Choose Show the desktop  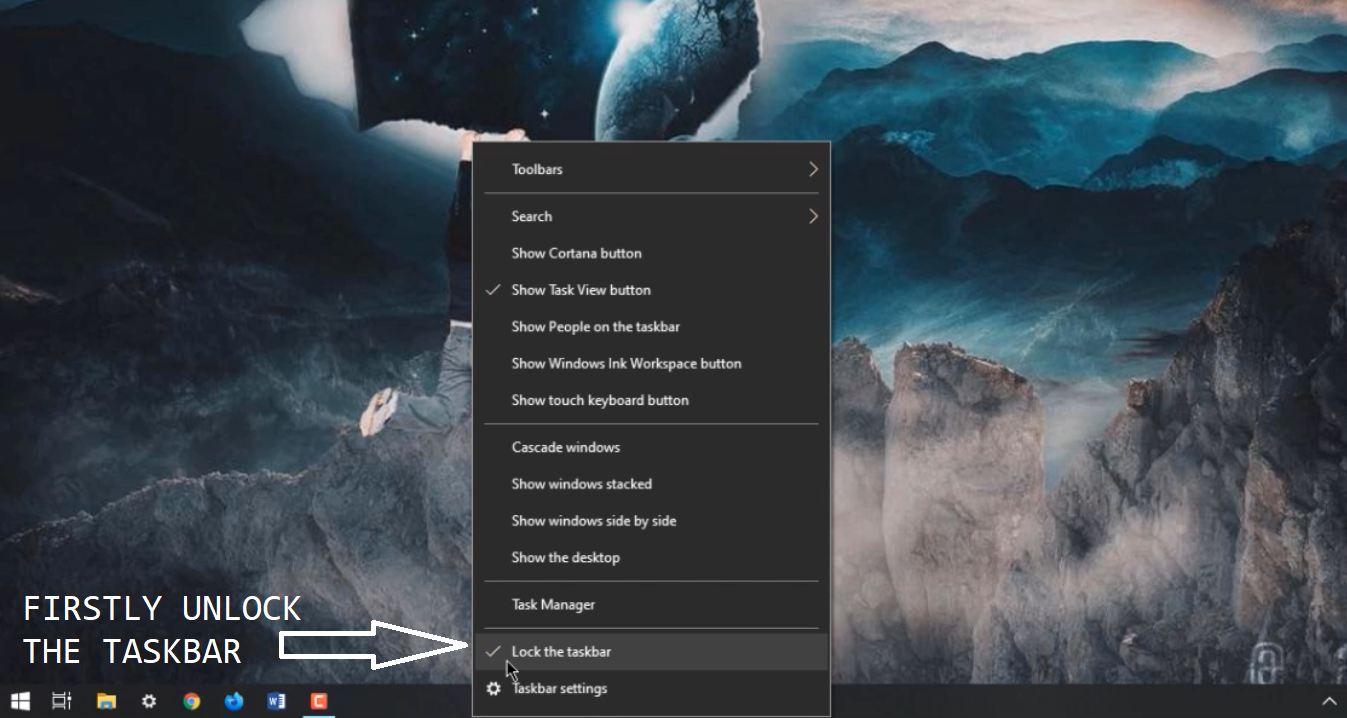click(651, 557)
